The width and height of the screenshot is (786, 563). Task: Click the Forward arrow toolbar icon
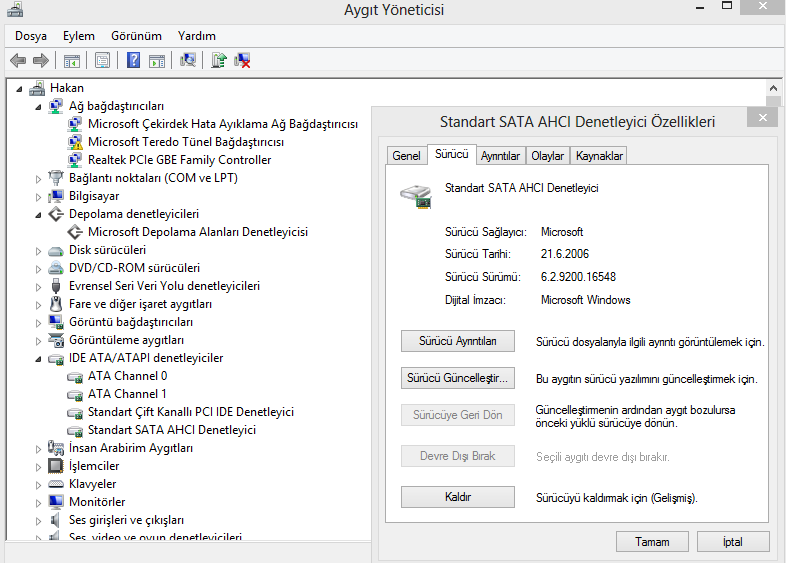[x=41, y=61]
